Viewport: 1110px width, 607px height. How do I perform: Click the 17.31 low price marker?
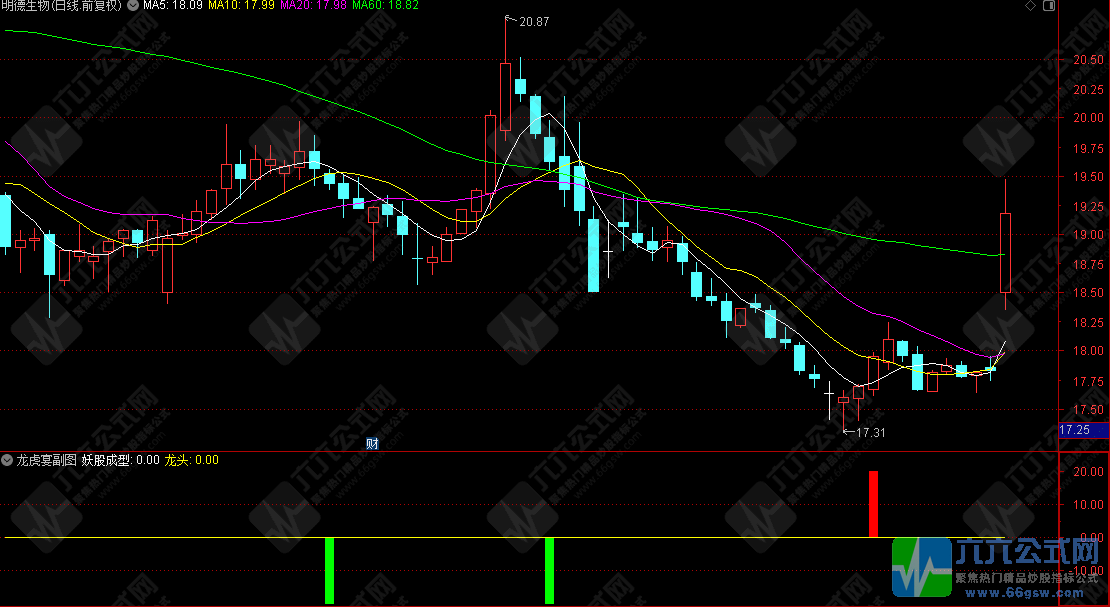(870, 432)
